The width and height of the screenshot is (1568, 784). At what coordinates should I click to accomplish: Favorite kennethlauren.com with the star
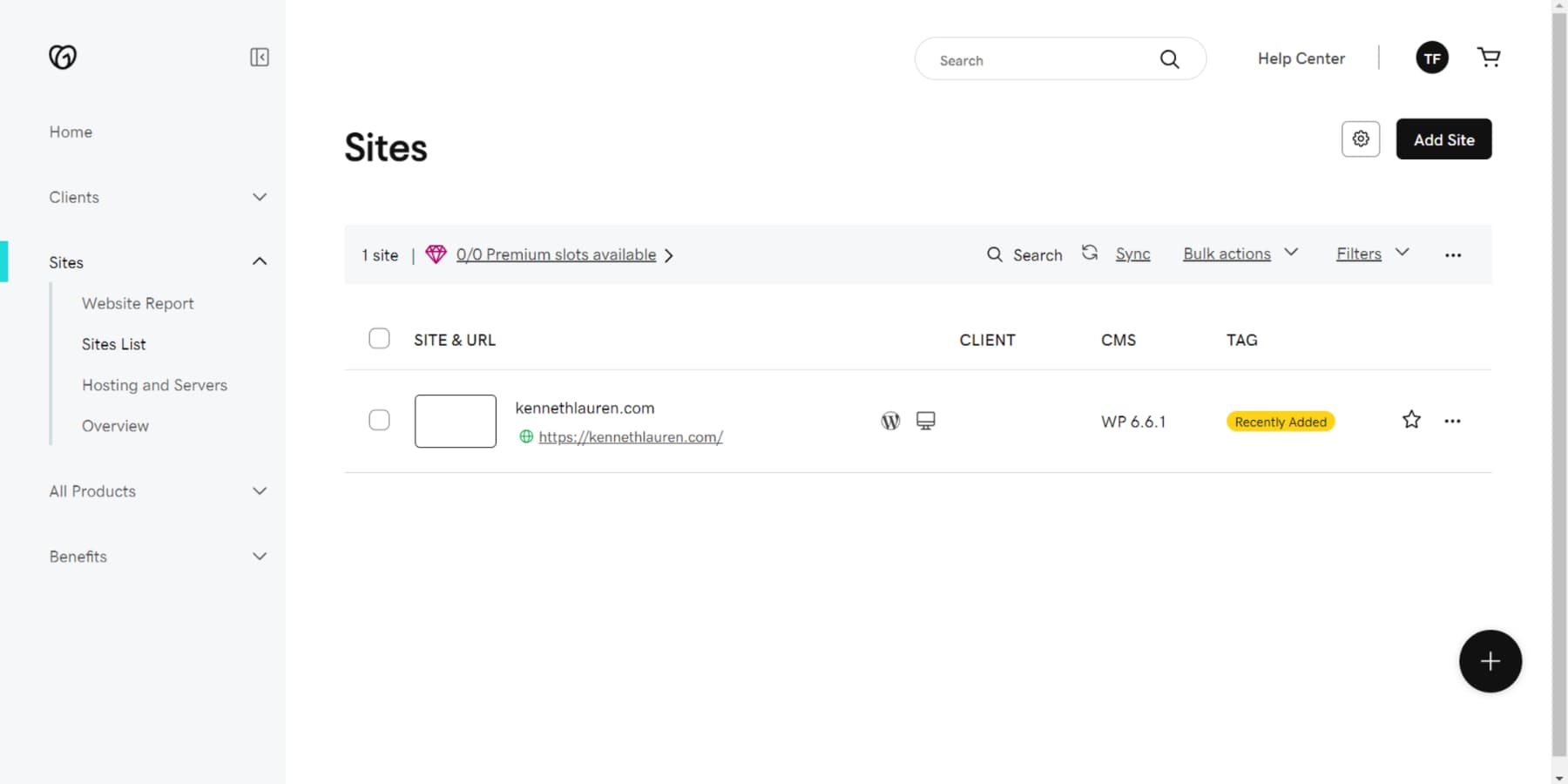tap(1411, 419)
